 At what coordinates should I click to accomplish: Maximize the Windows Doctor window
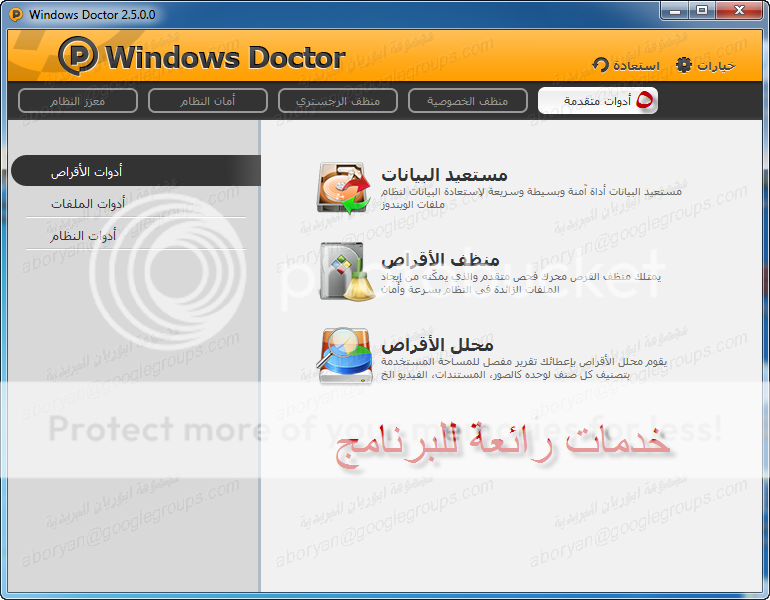click(x=701, y=11)
